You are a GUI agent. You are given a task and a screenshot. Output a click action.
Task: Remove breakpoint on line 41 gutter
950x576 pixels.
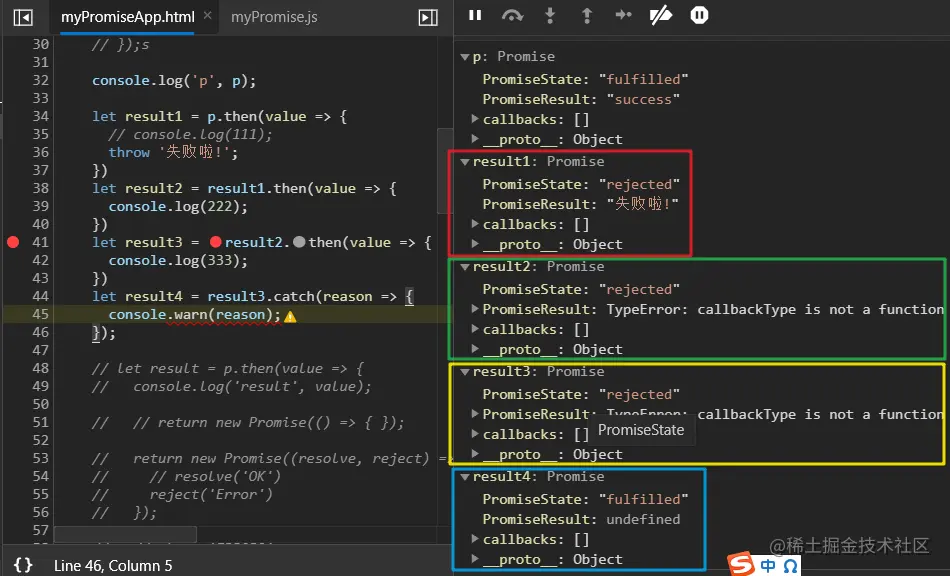pos(13,242)
